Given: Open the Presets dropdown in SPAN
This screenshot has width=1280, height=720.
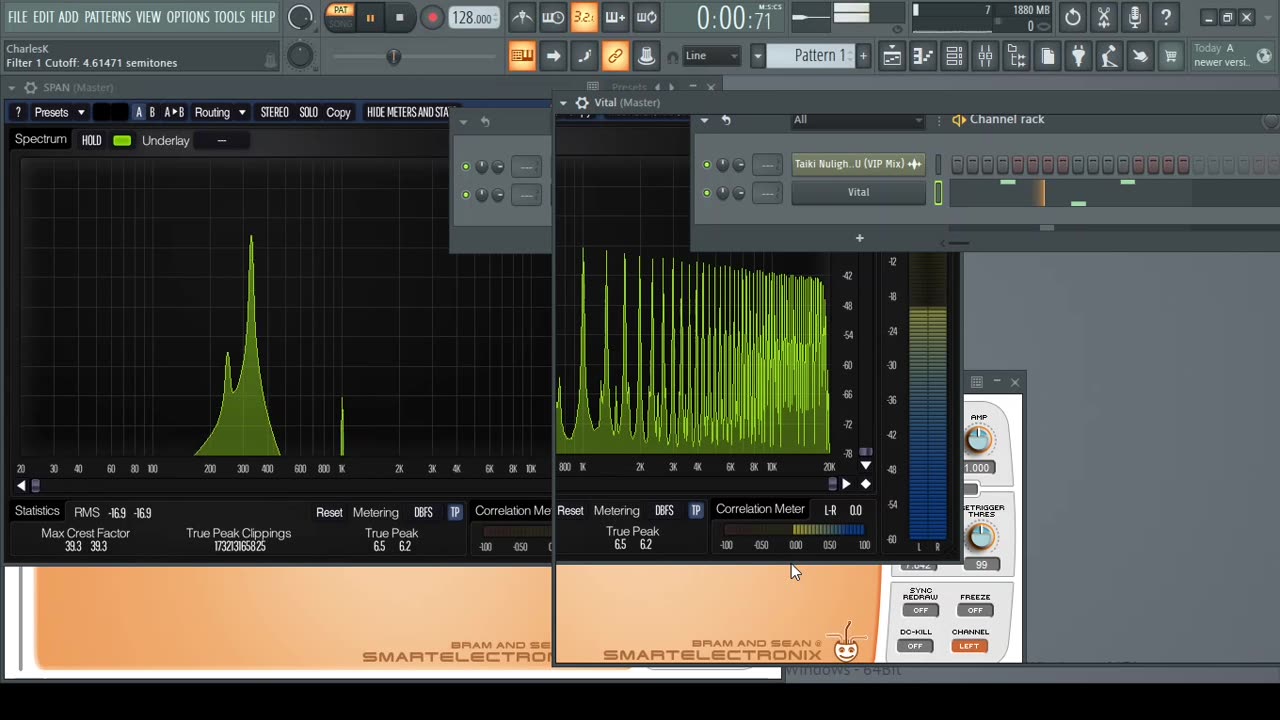Looking at the screenshot, I should click(59, 112).
